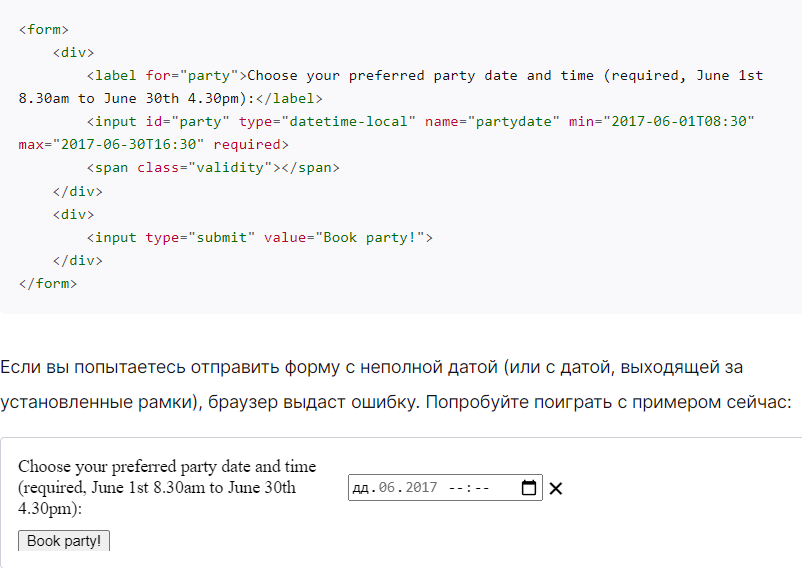Click the 'Book party!' value in code sample
This screenshot has width=802, height=568.
[x=370, y=238]
